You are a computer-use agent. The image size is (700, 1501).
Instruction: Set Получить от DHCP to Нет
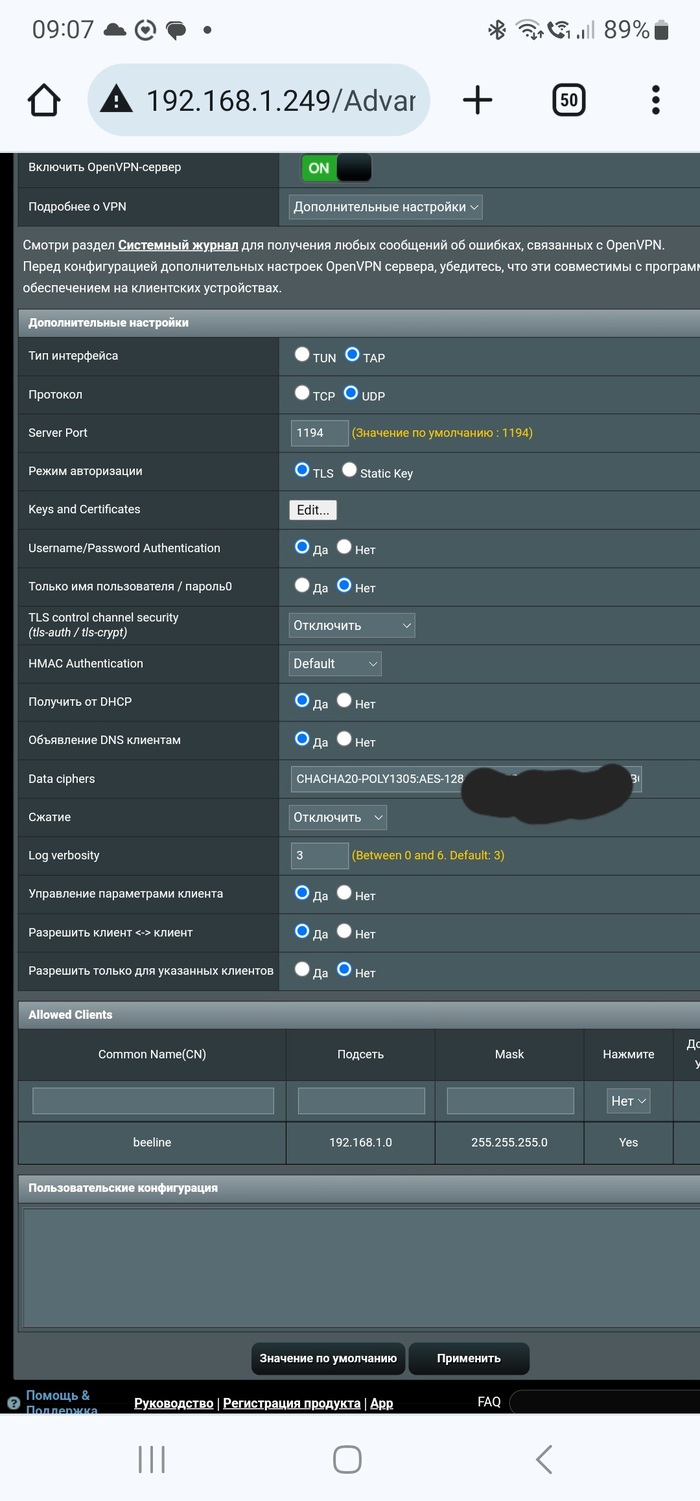tap(344, 701)
